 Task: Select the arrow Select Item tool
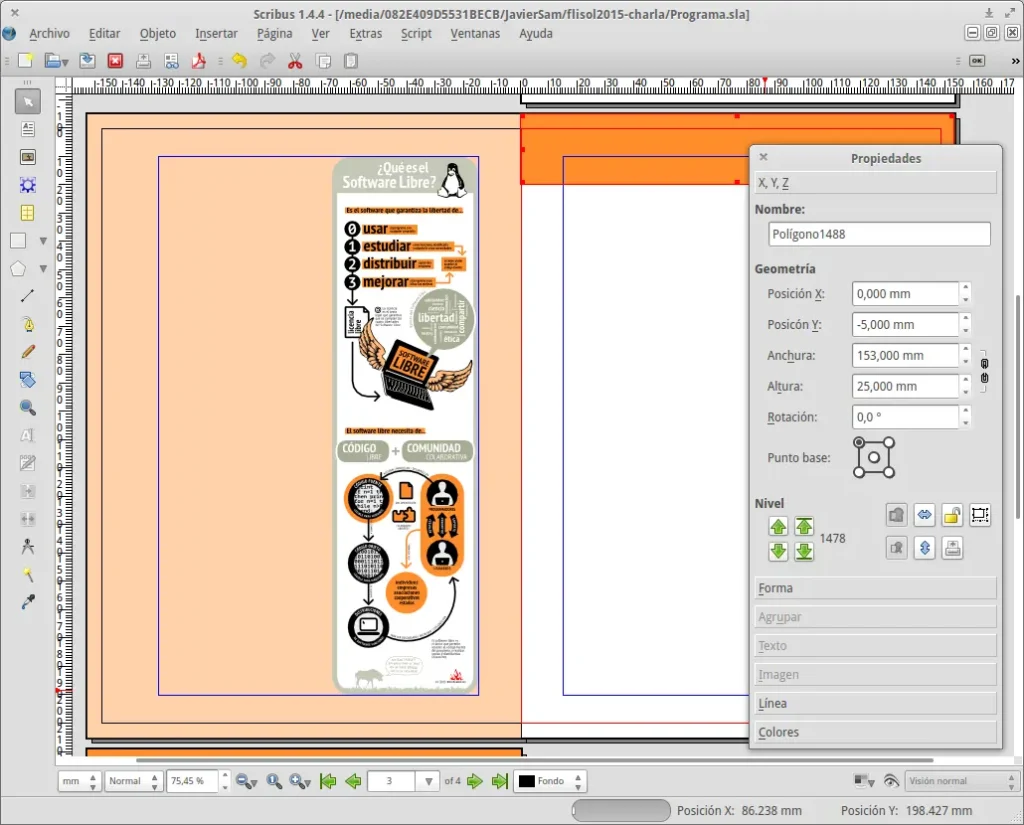pyautogui.click(x=27, y=101)
